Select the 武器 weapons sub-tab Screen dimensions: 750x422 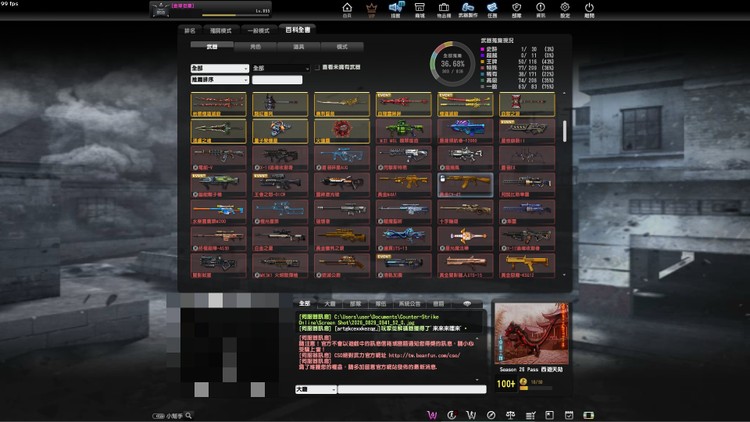coord(212,46)
